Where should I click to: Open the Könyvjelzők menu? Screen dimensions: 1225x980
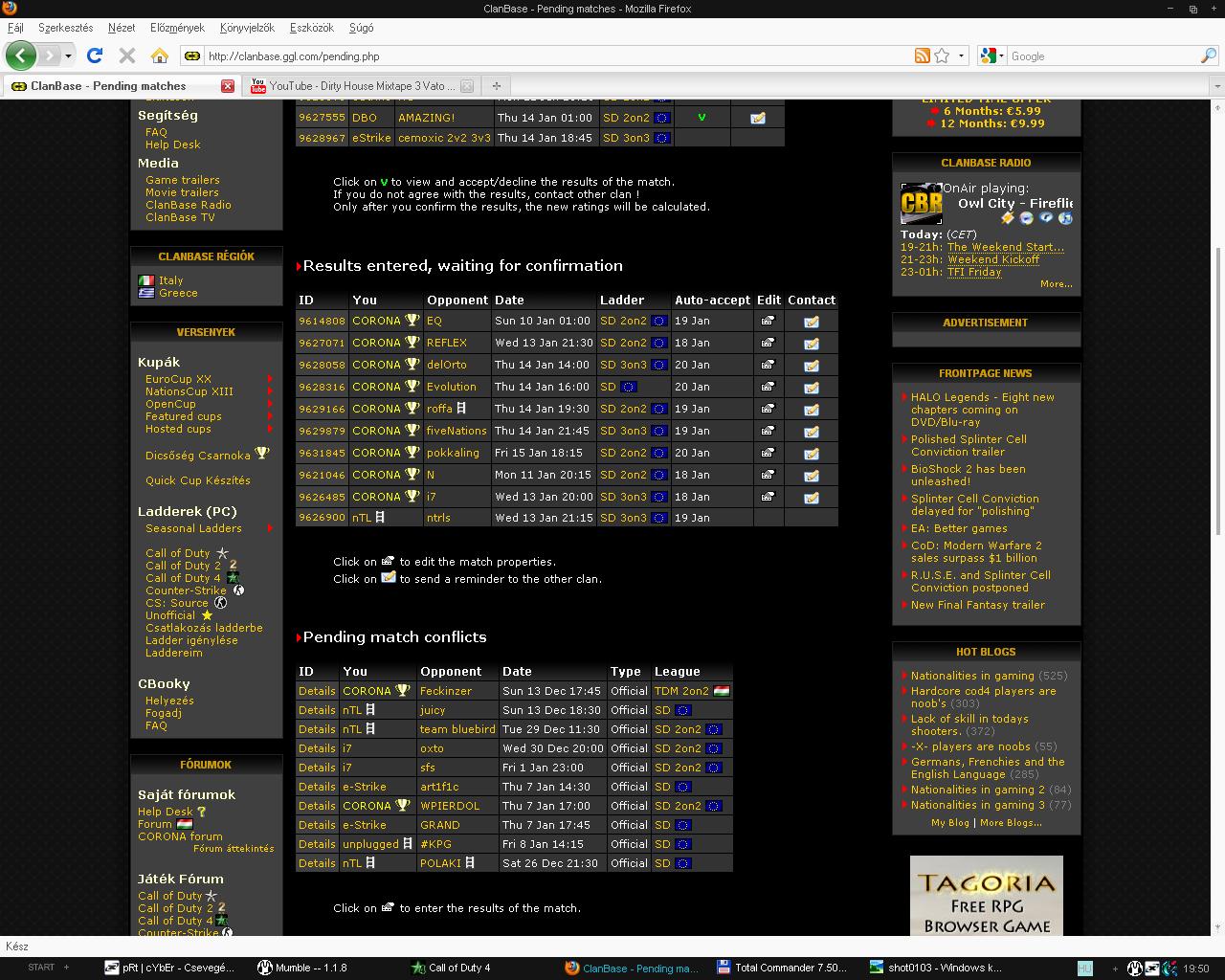[x=247, y=28]
